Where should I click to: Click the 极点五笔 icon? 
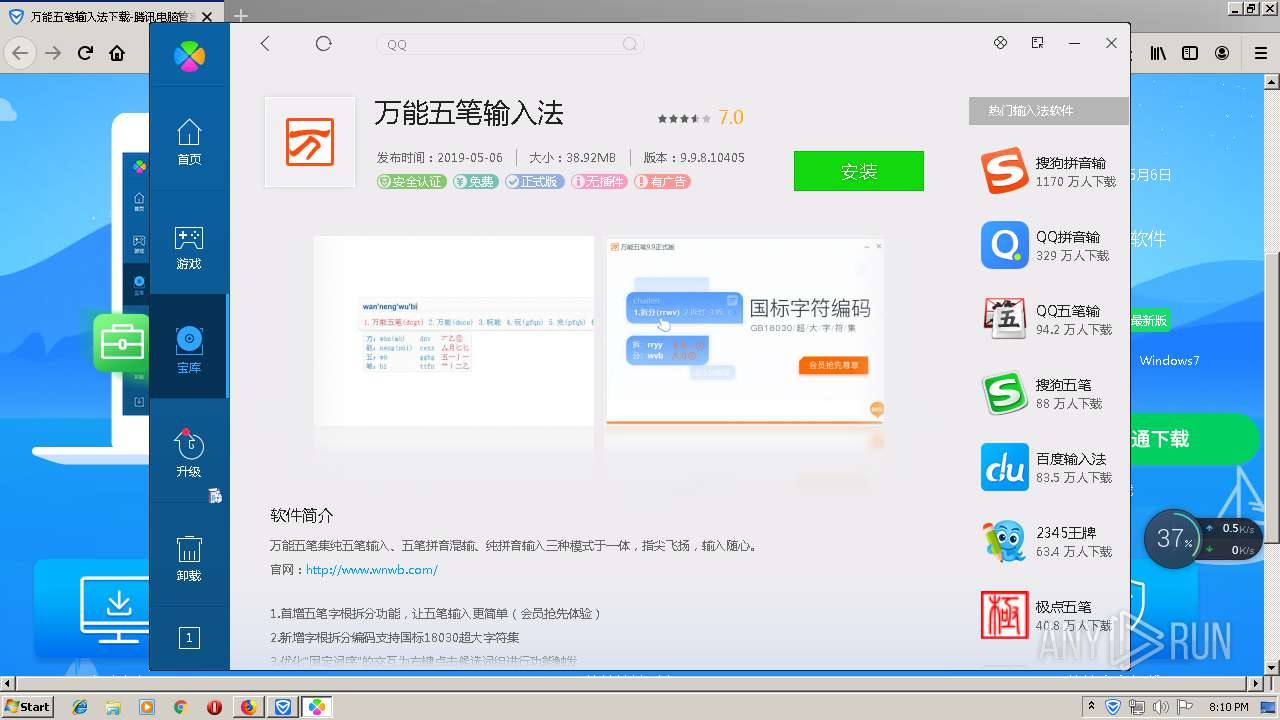click(x=1004, y=615)
